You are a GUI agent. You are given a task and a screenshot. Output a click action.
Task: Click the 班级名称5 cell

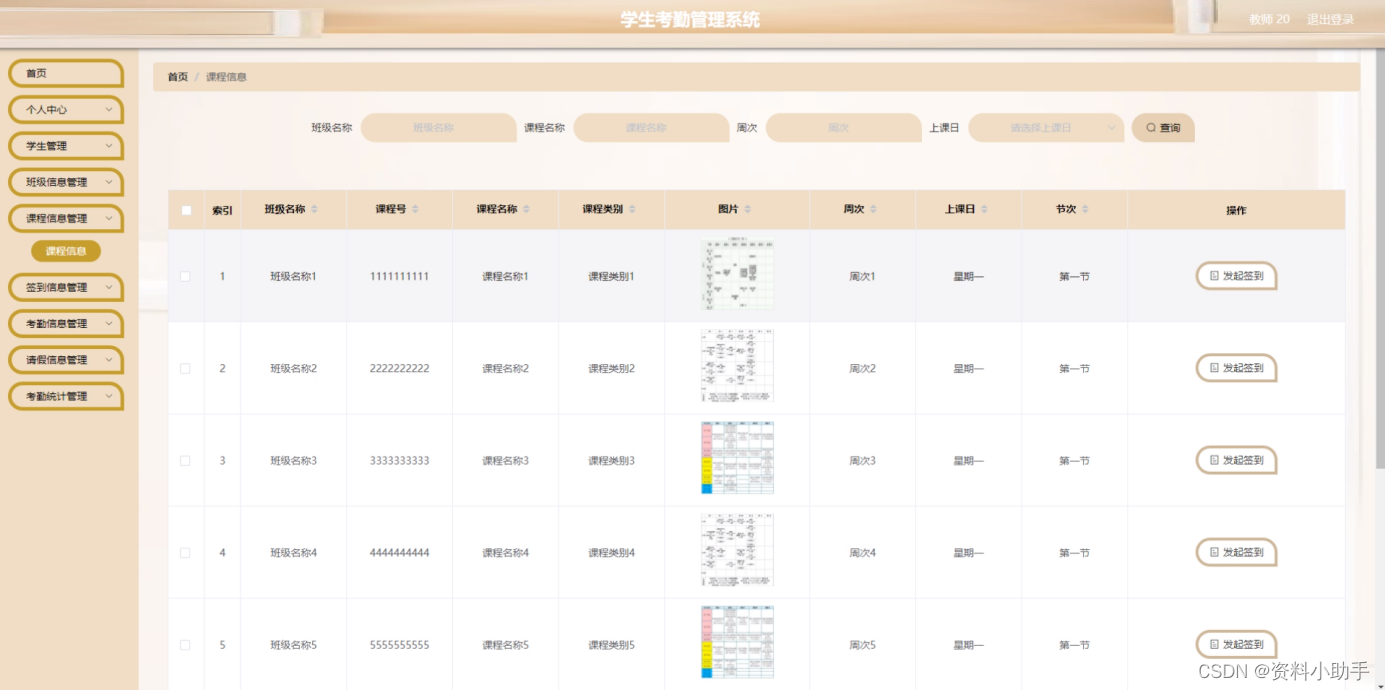[x=293, y=645]
